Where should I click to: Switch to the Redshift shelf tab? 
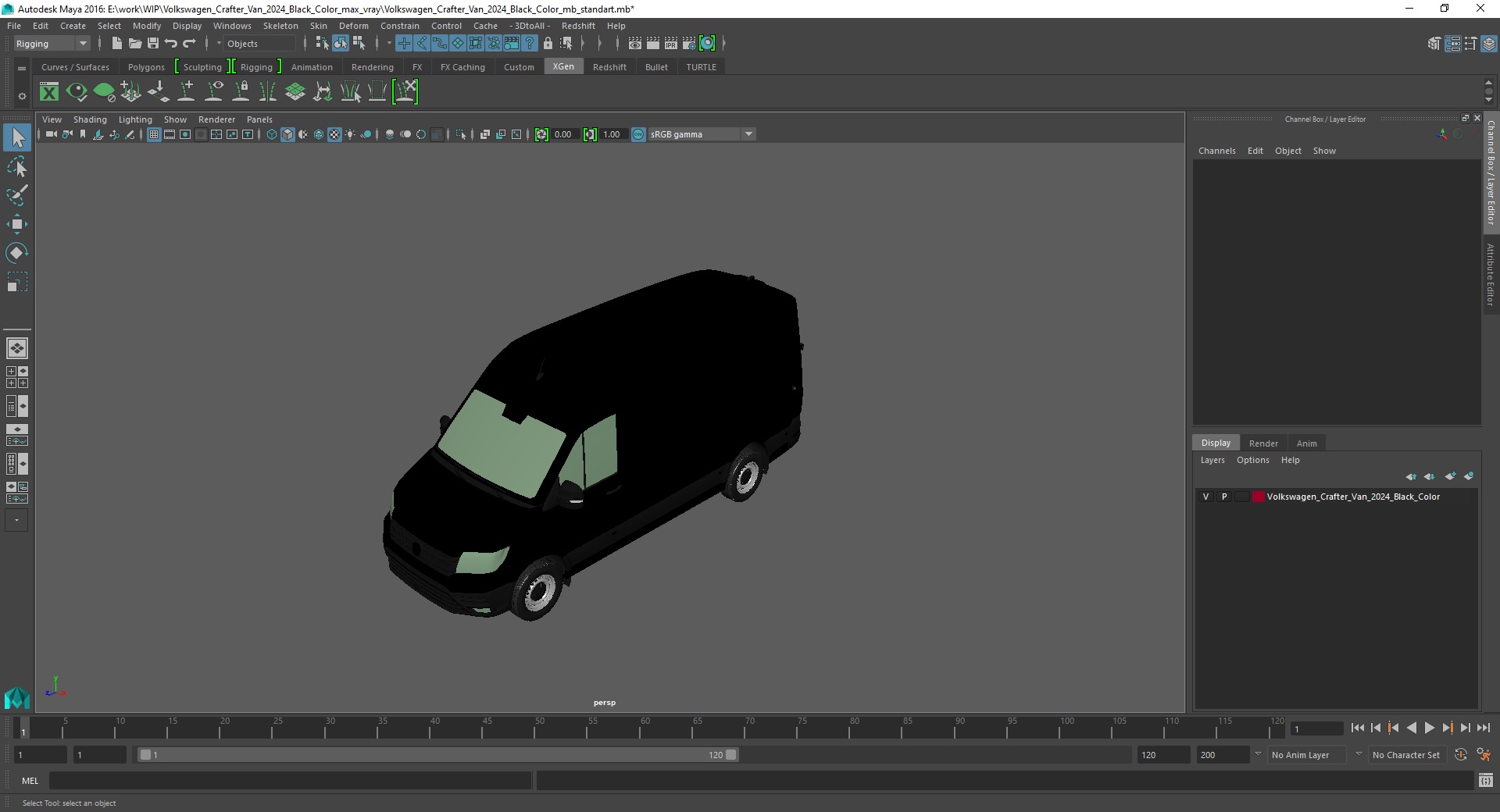point(609,67)
